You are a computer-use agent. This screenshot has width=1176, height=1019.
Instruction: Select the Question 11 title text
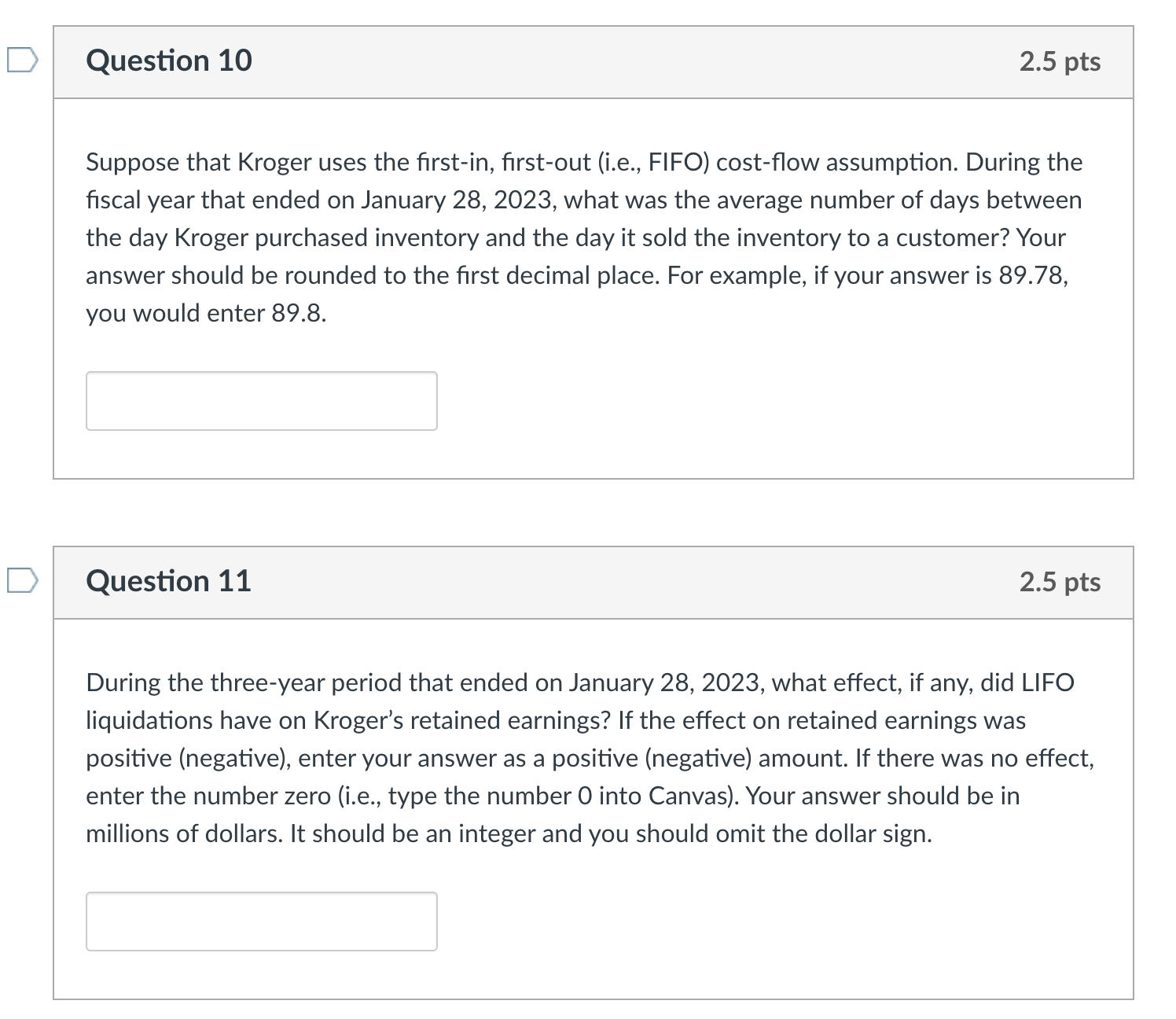pyautogui.click(x=168, y=582)
